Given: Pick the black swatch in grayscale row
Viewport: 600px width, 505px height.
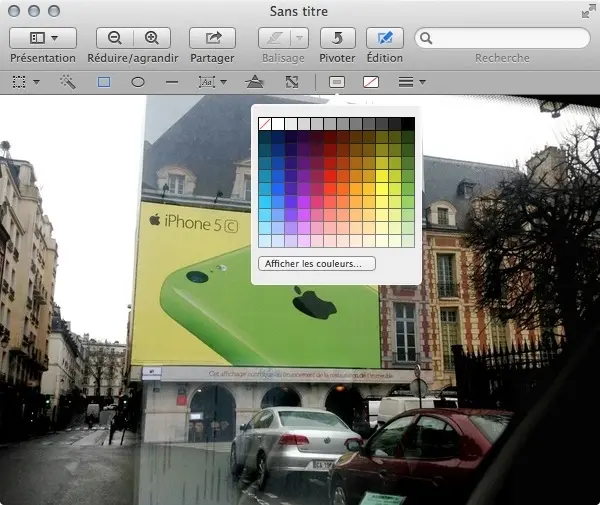Looking at the screenshot, I should [408, 124].
